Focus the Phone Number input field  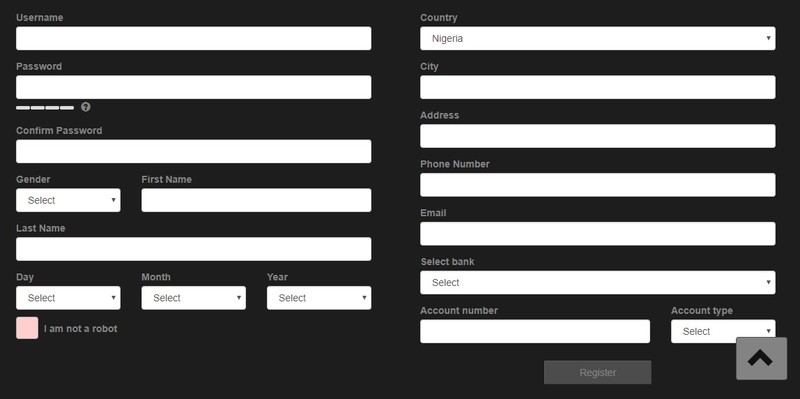tap(597, 185)
